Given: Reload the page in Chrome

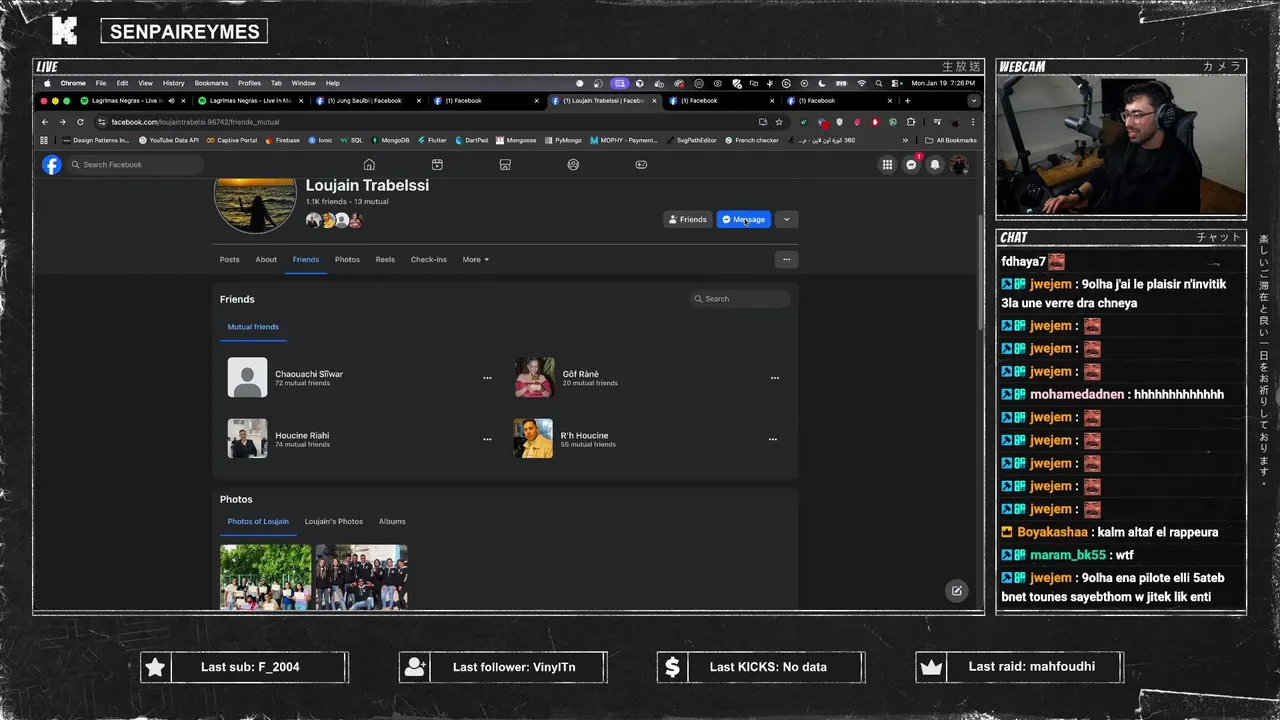Looking at the screenshot, I should [80, 122].
